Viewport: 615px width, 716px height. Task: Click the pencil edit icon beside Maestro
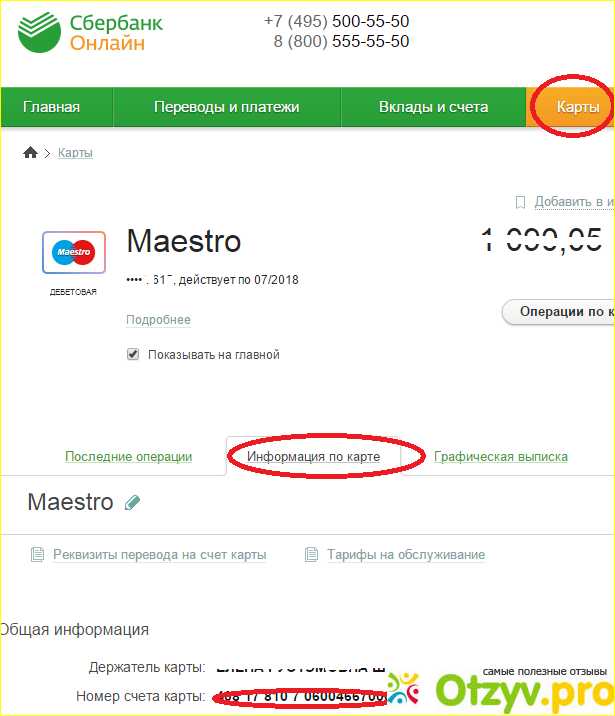(x=132, y=503)
